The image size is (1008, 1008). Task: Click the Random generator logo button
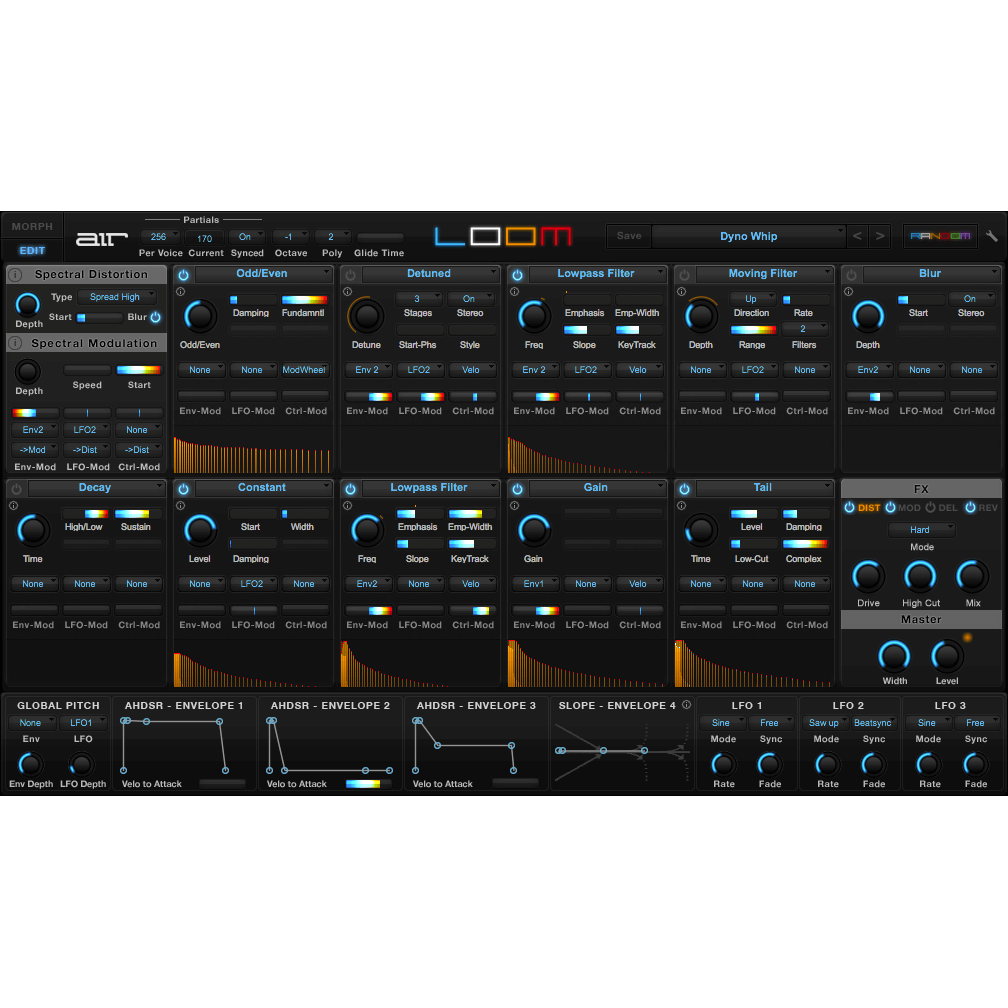(940, 236)
